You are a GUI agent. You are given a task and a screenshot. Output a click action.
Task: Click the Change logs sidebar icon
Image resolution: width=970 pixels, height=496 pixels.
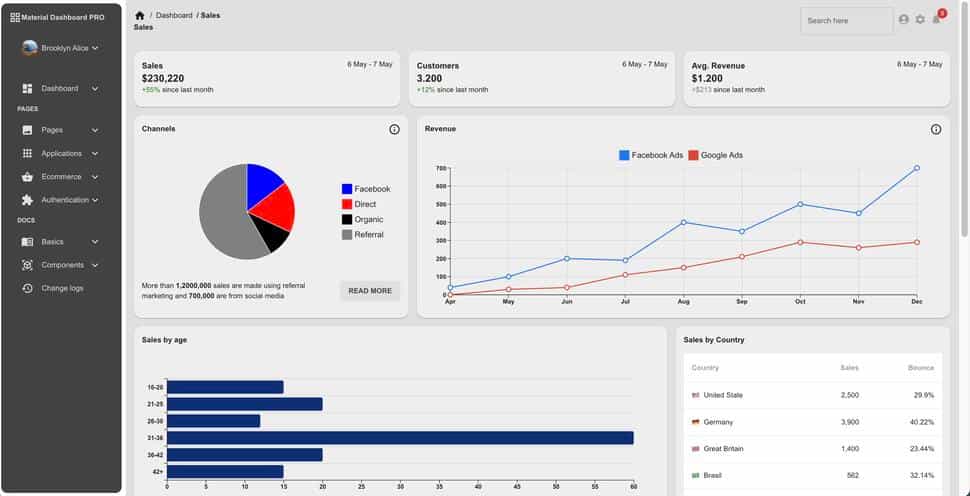tap(27, 288)
